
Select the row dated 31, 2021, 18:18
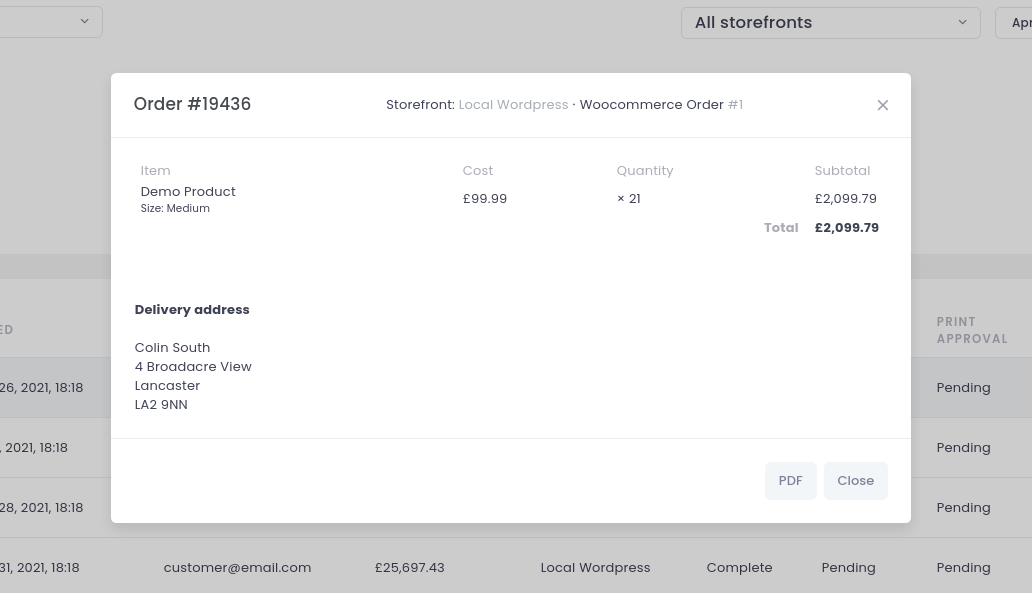[40, 568]
